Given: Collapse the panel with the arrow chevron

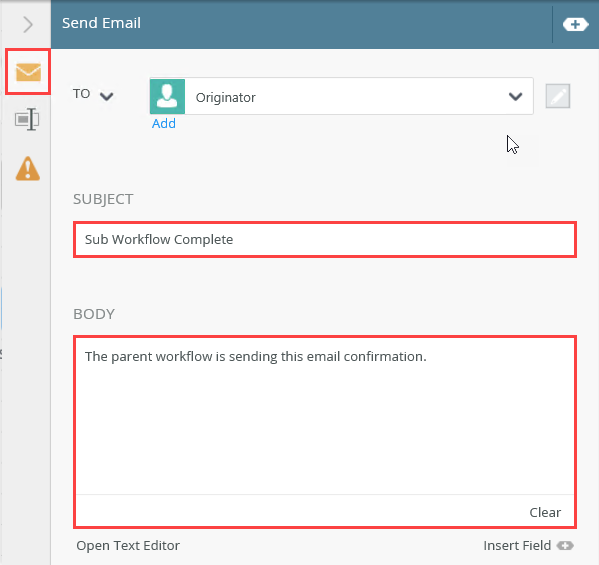Looking at the screenshot, I should (x=28, y=25).
